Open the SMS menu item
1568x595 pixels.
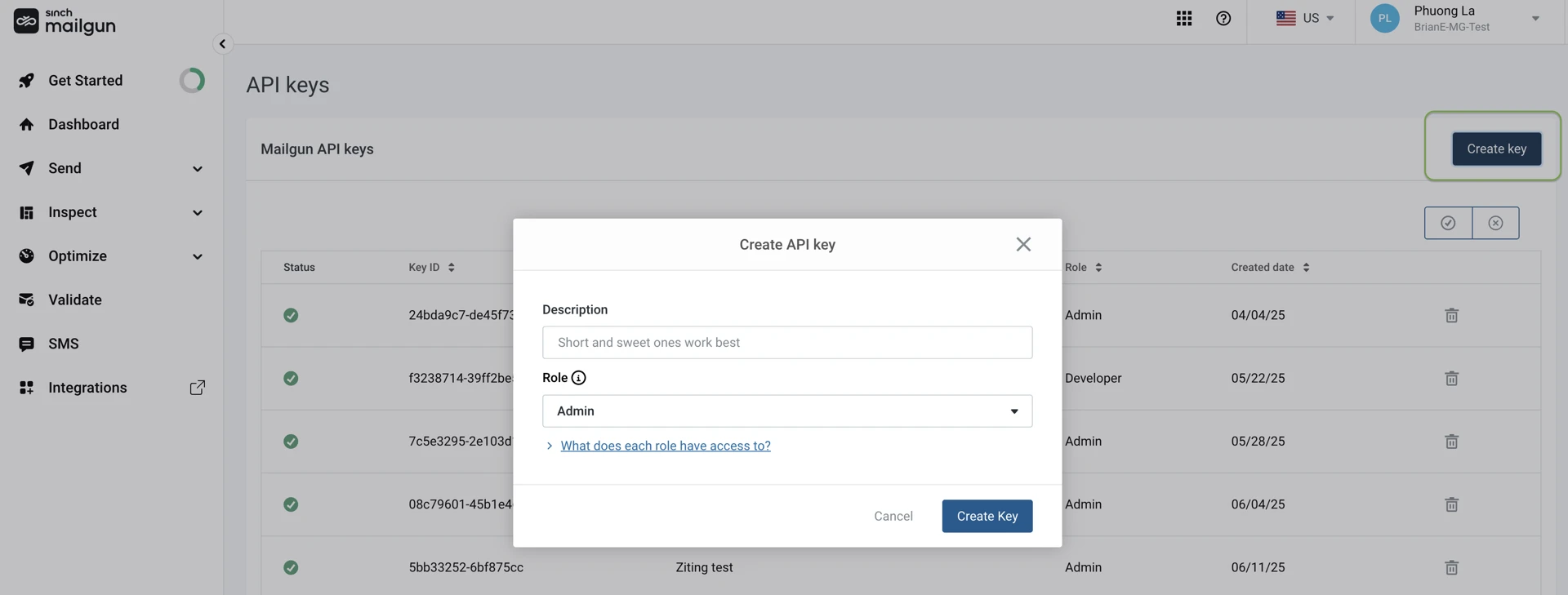64,344
